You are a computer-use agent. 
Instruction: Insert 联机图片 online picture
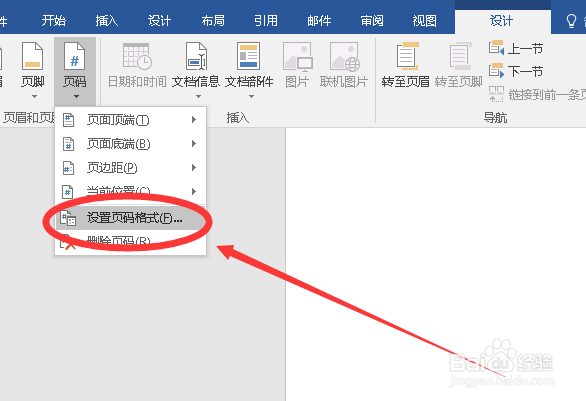pyautogui.click(x=344, y=65)
